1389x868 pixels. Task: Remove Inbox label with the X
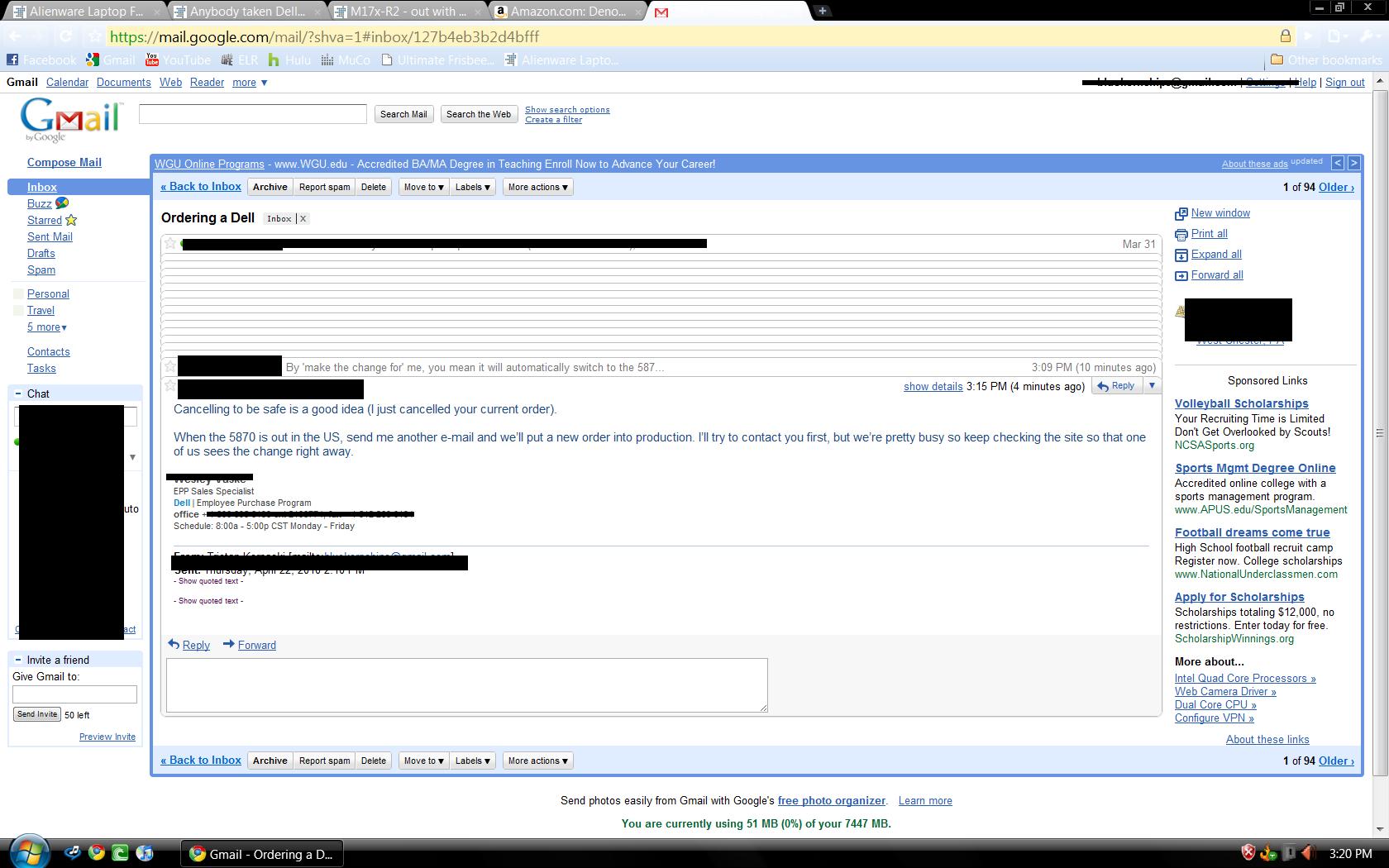click(303, 218)
